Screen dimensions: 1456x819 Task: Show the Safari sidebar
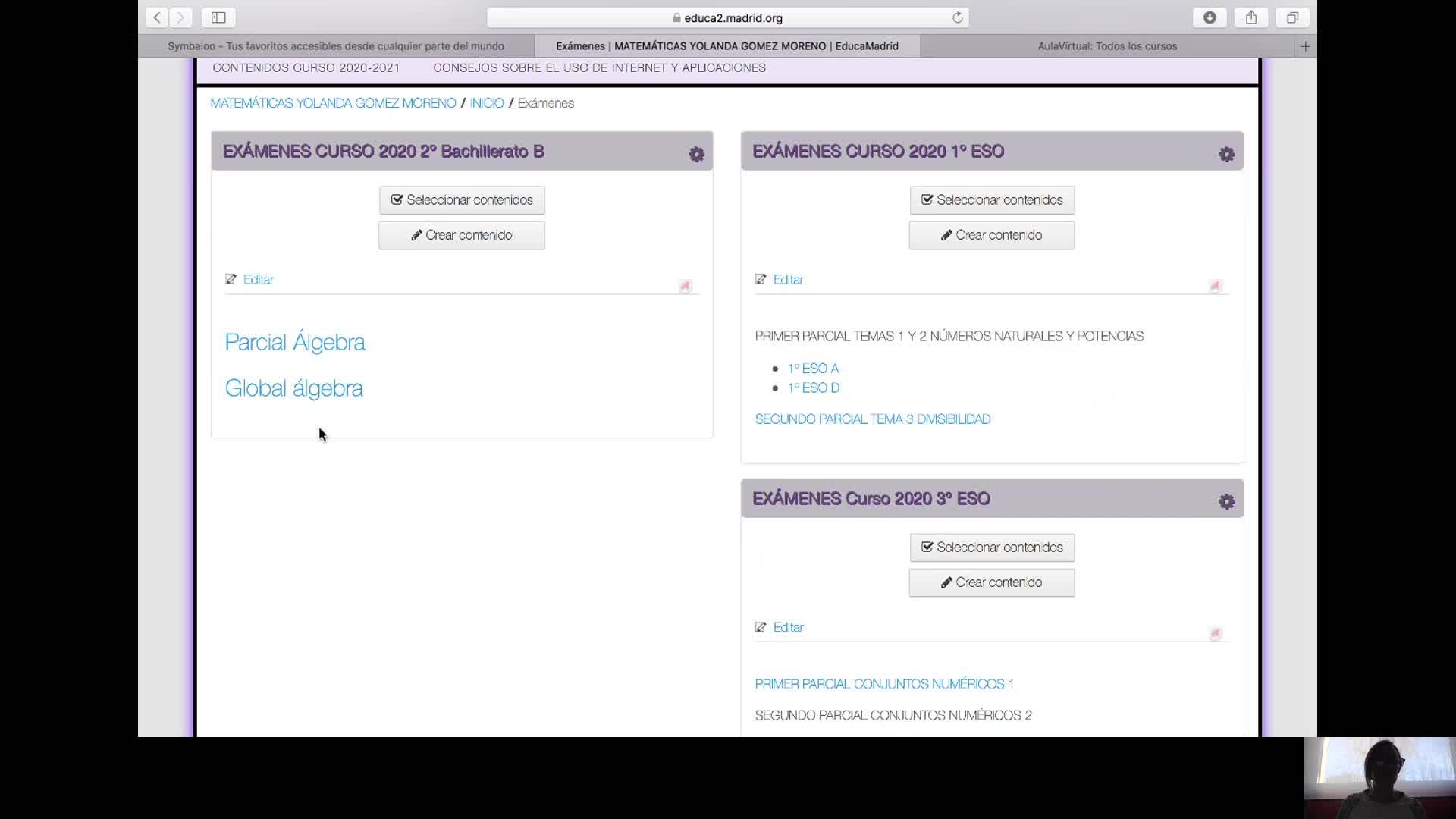click(x=218, y=17)
